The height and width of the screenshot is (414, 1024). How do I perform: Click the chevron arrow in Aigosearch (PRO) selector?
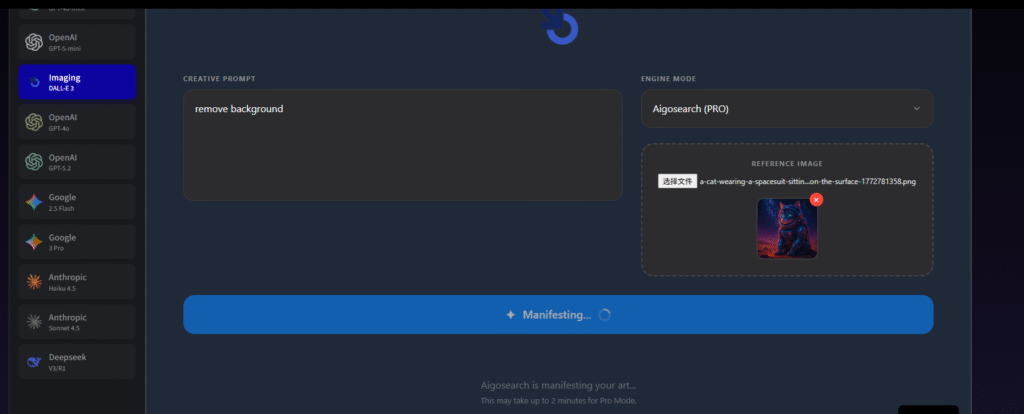click(x=916, y=109)
